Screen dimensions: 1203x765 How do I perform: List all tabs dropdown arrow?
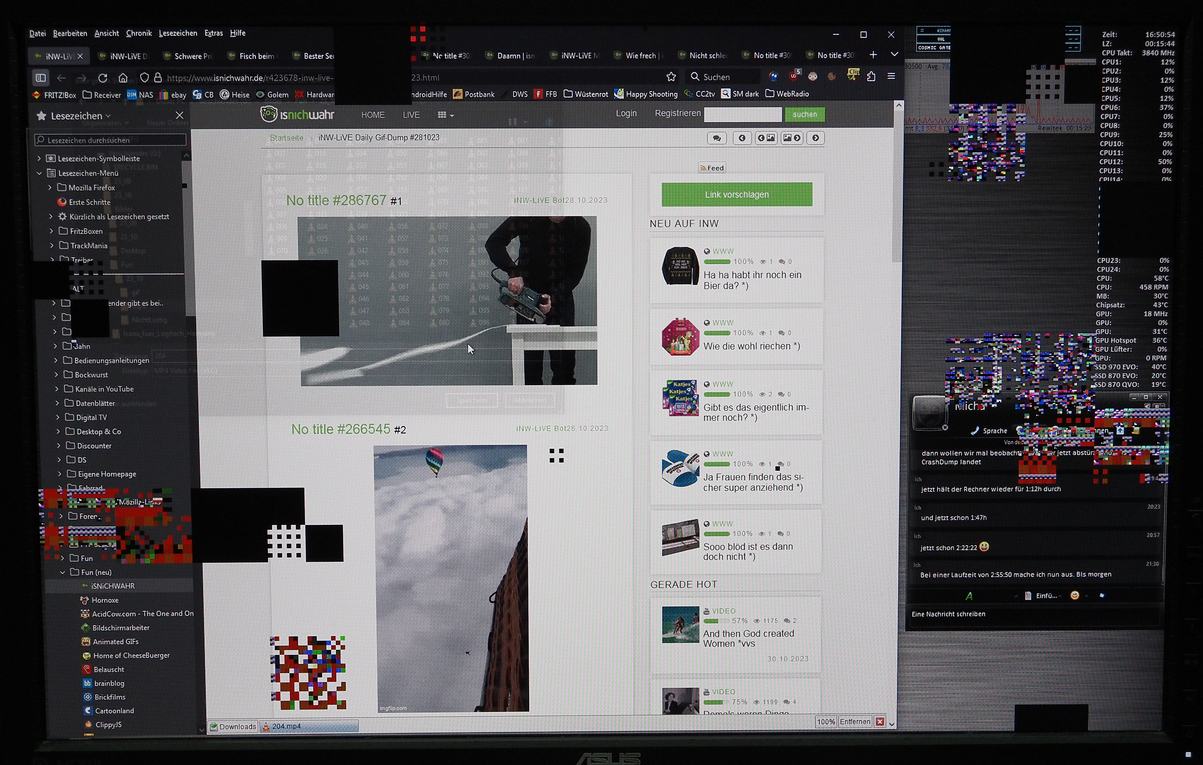pos(894,55)
